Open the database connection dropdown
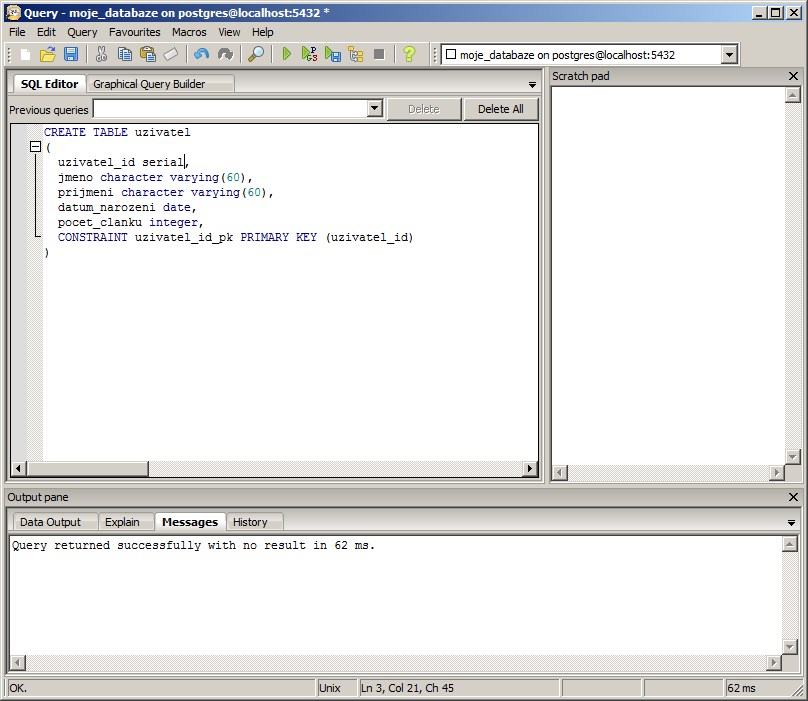Screen dimensions: 808x701 coord(729,55)
